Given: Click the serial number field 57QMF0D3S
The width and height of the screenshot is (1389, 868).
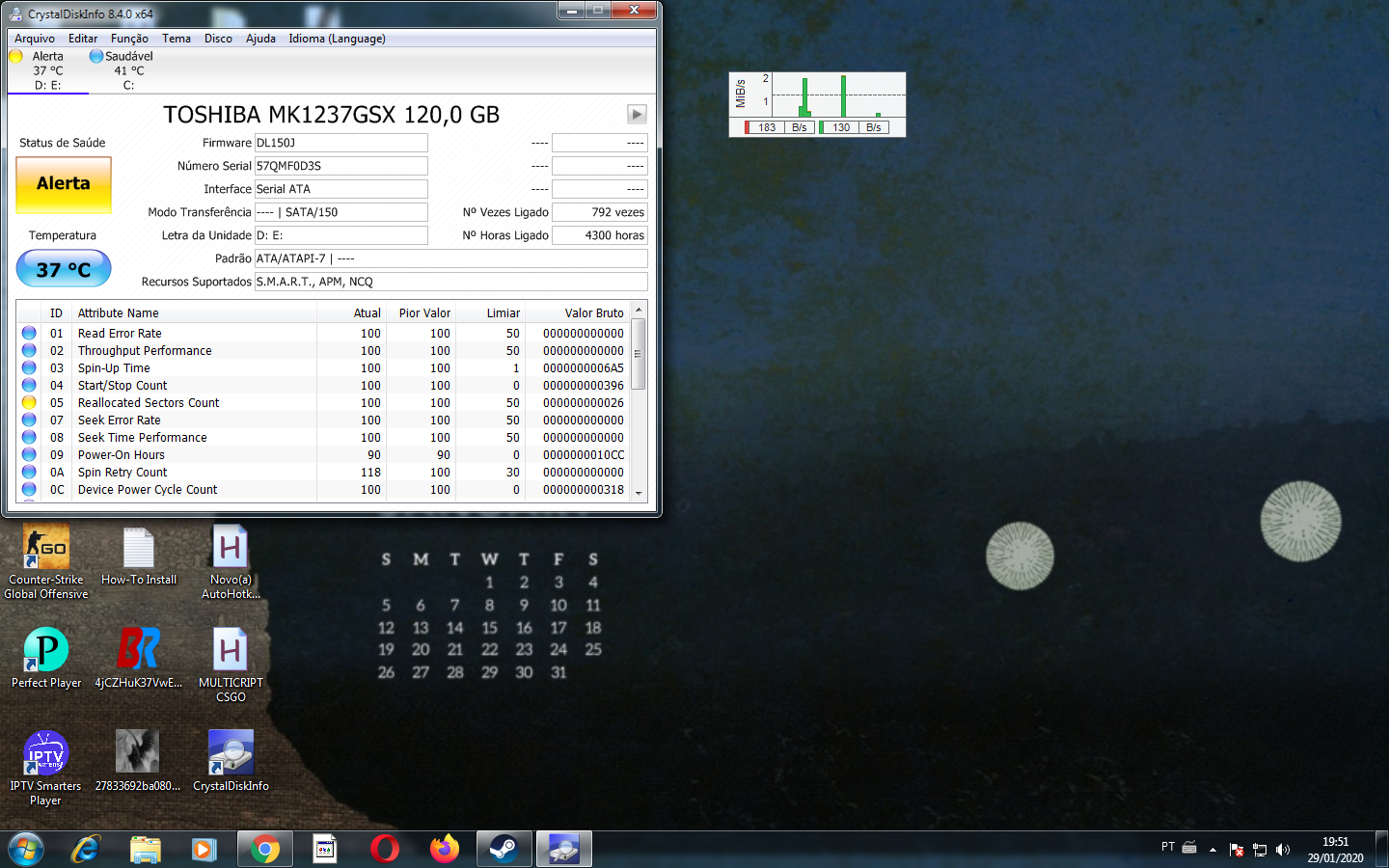Looking at the screenshot, I should 341,166.
